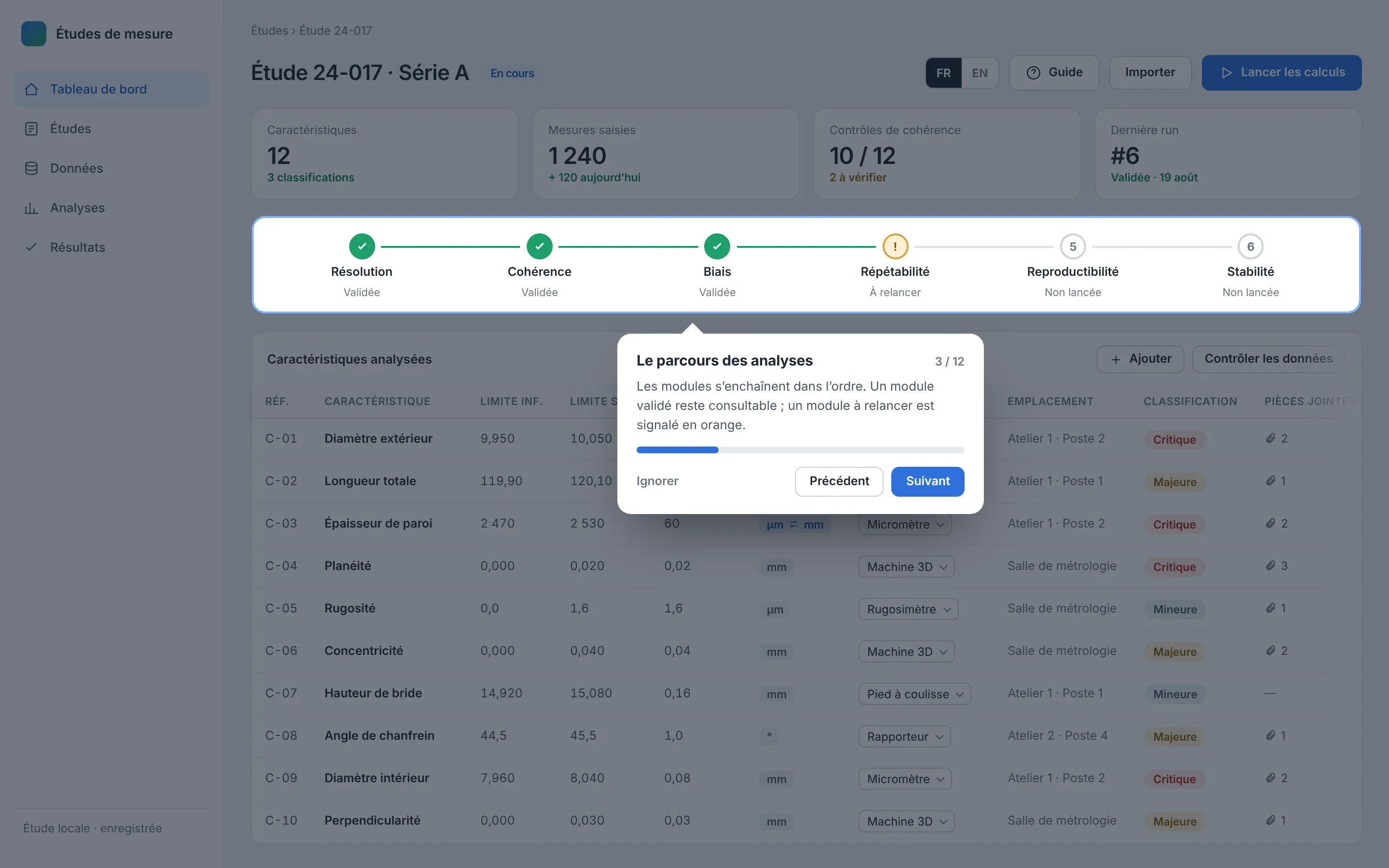This screenshot has height=868, width=1389.
Task: Open the Biais step green check
Action: [x=717, y=246]
